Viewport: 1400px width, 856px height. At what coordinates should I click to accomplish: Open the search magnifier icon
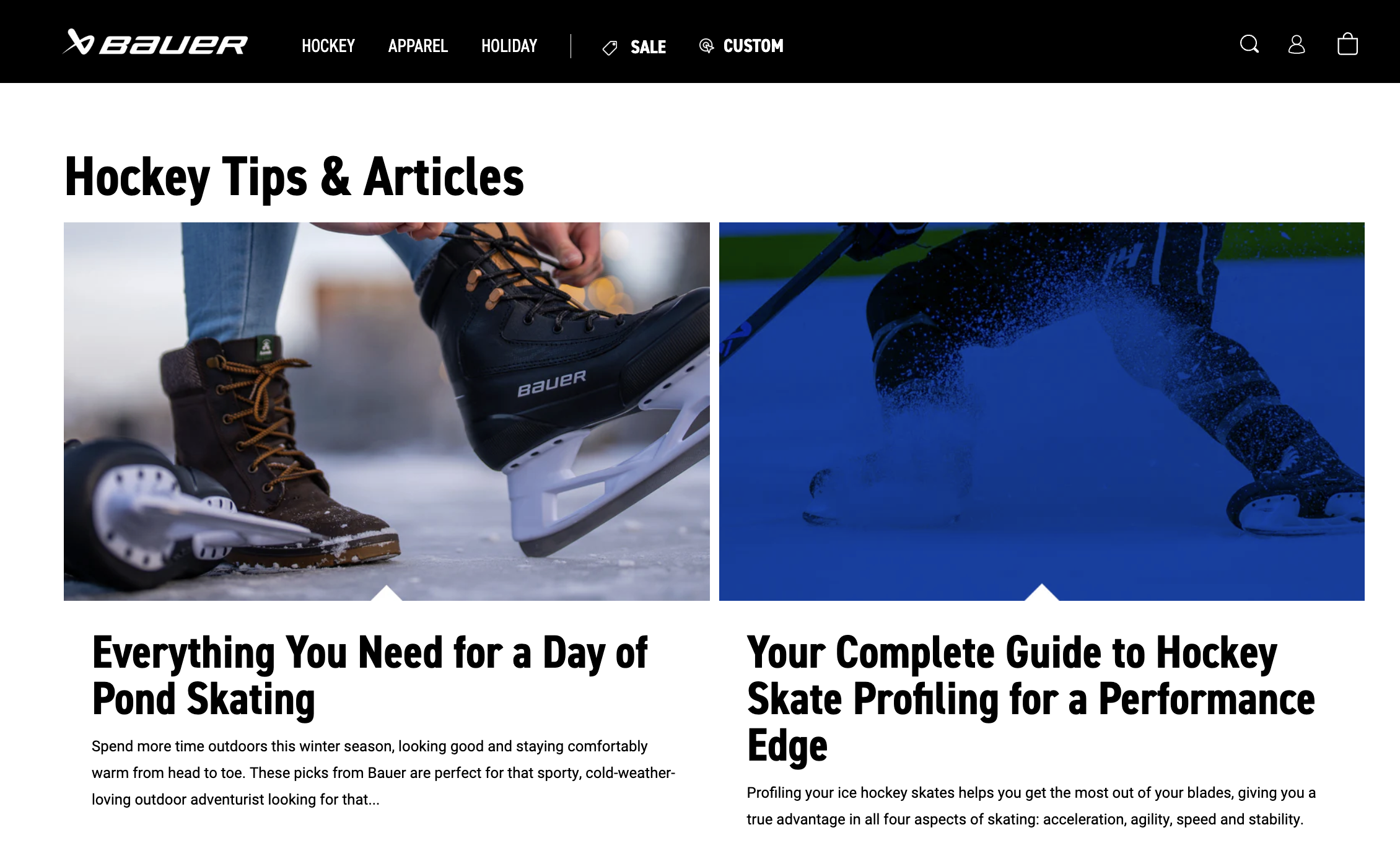pos(1249,44)
